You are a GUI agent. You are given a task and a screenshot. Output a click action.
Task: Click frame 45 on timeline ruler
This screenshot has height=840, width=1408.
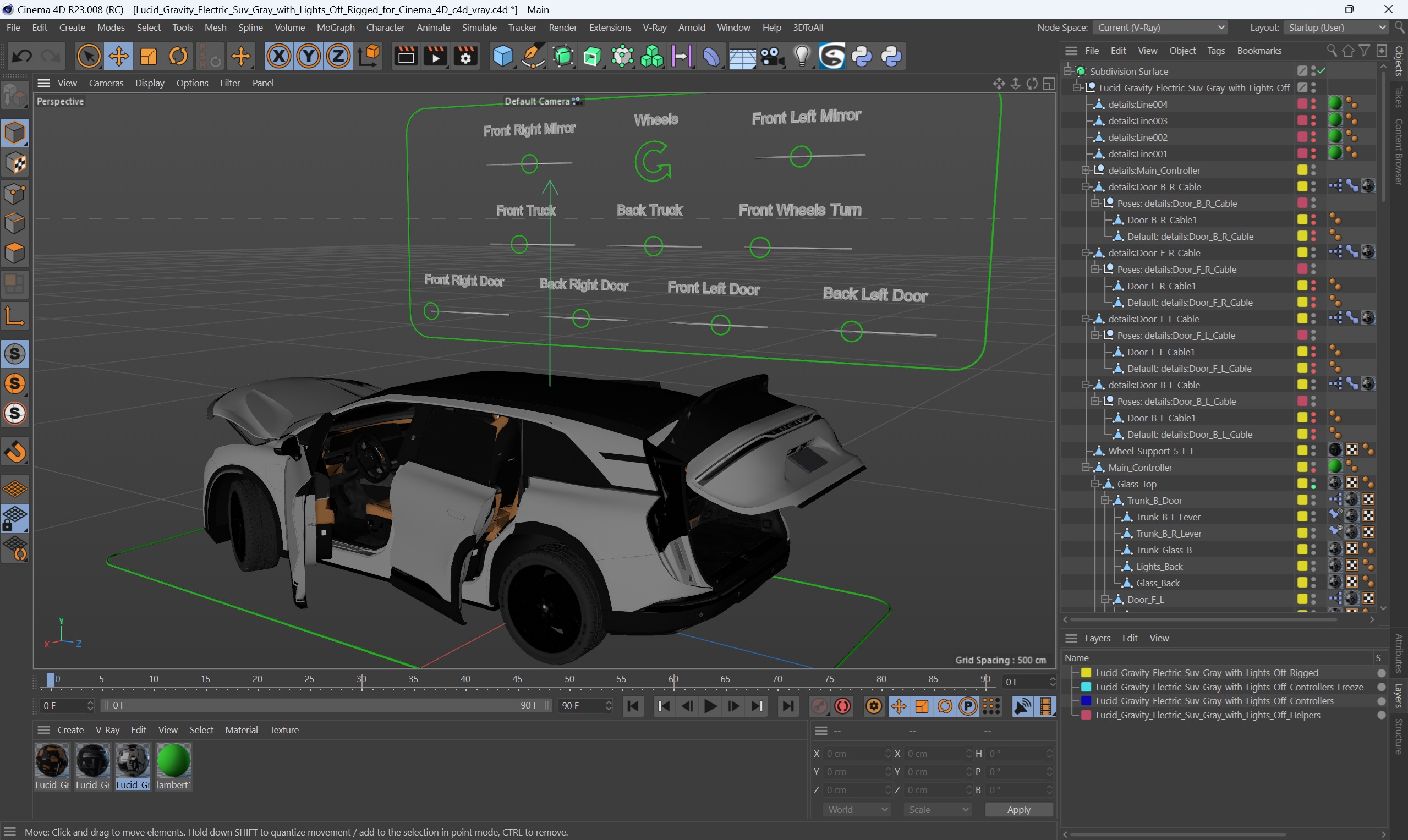pyautogui.click(x=517, y=679)
